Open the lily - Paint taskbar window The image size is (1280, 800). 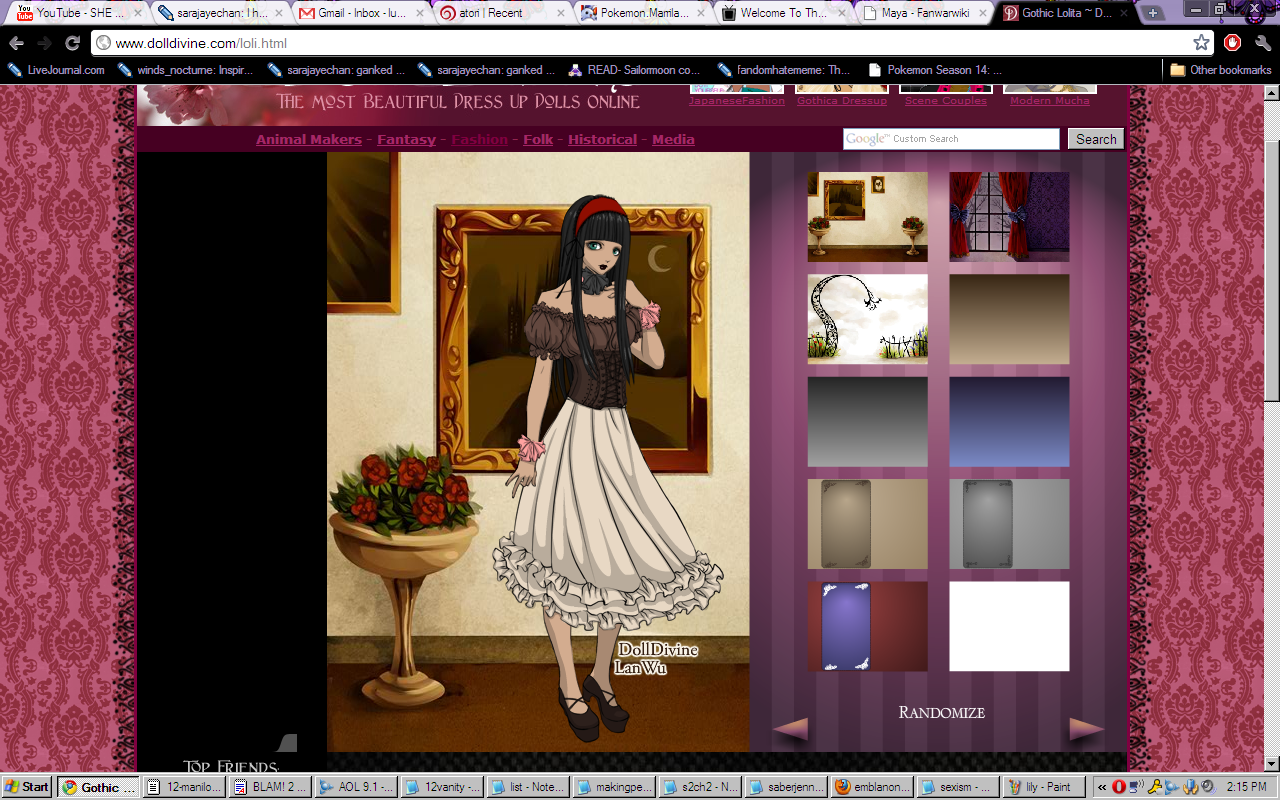[1045, 787]
